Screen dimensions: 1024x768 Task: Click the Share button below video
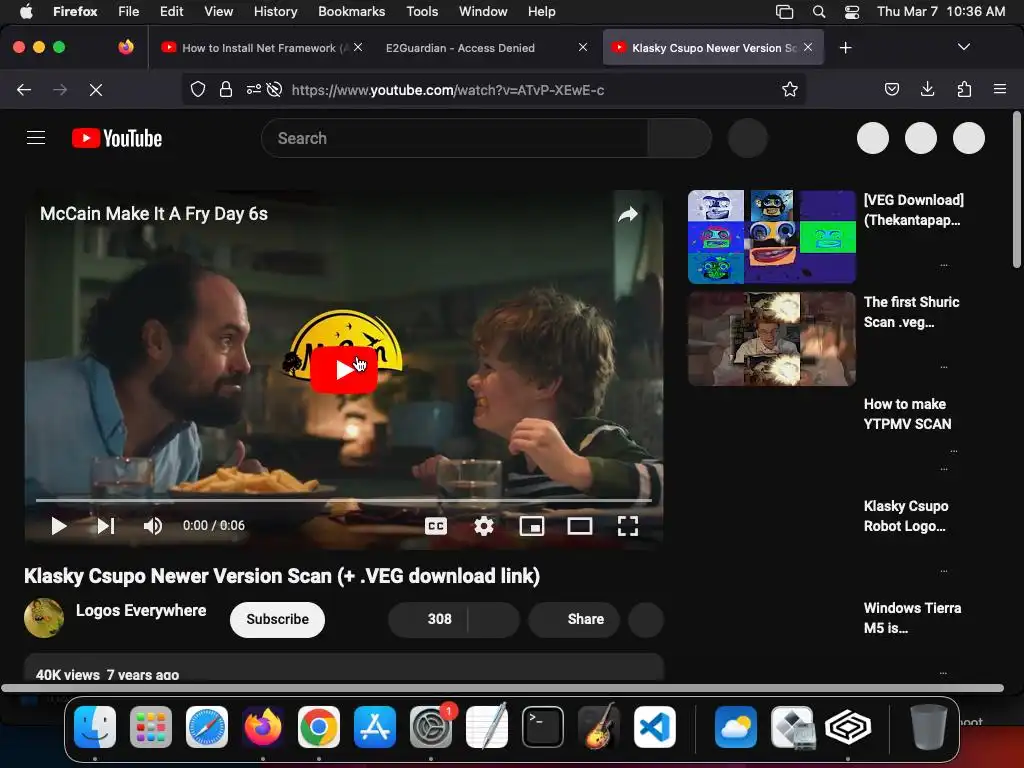pyautogui.click(x=574, y=619)
